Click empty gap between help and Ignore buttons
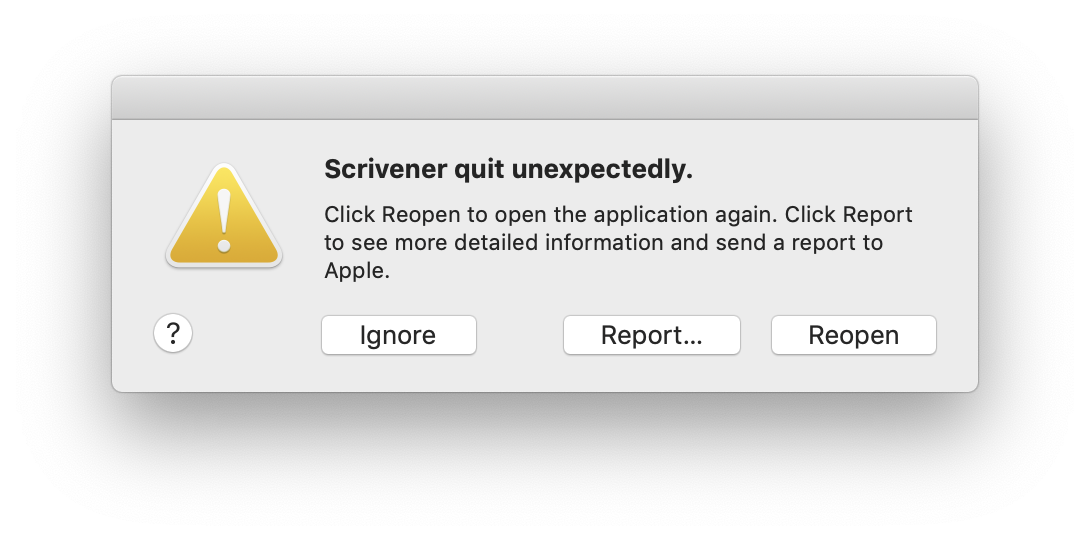 [x=257, y=335]
